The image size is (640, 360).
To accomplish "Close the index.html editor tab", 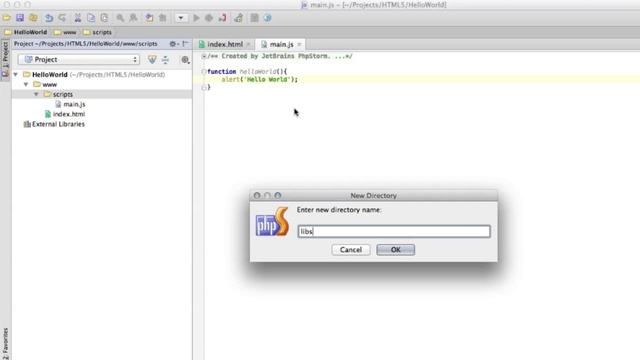I will [248, 44].
